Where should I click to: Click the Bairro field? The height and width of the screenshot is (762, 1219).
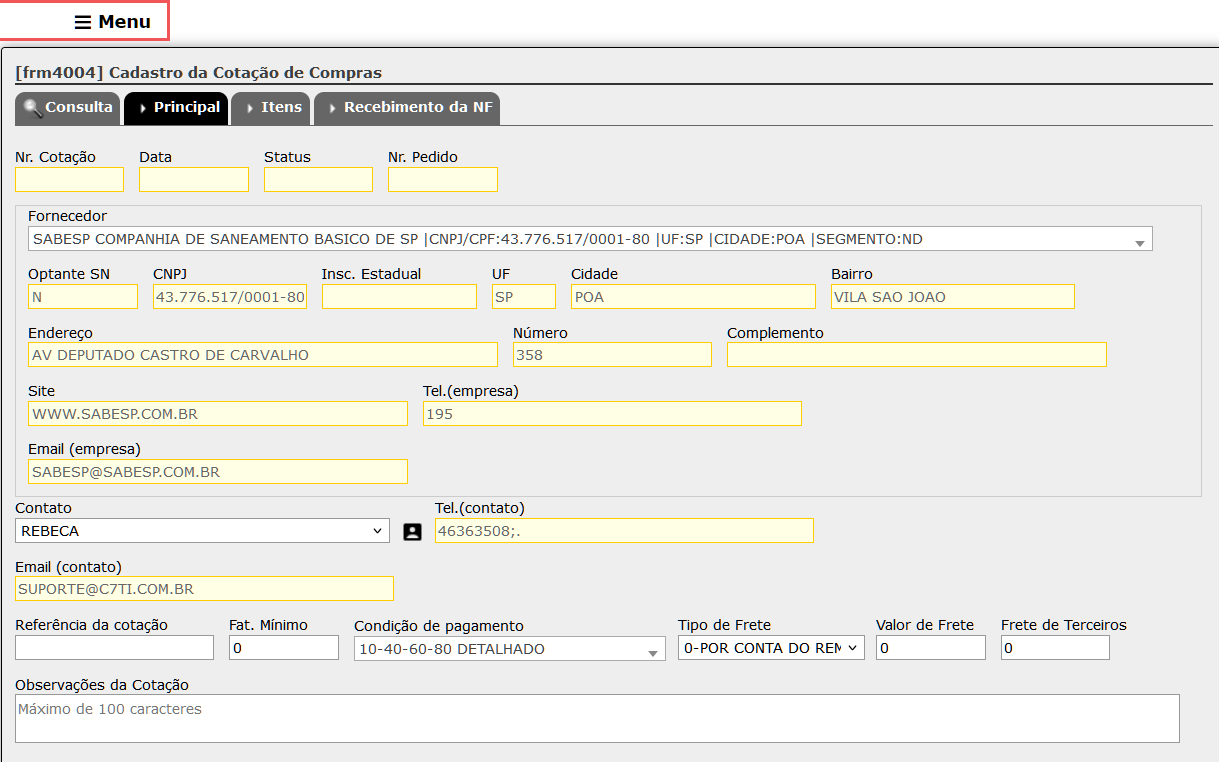pyautogui.click(x=953, y=297)
